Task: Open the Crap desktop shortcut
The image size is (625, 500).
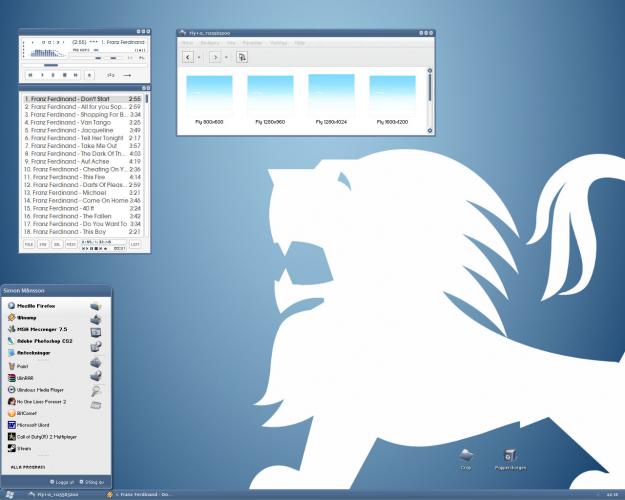Action: pyautogui.click(x=466, y=457)
